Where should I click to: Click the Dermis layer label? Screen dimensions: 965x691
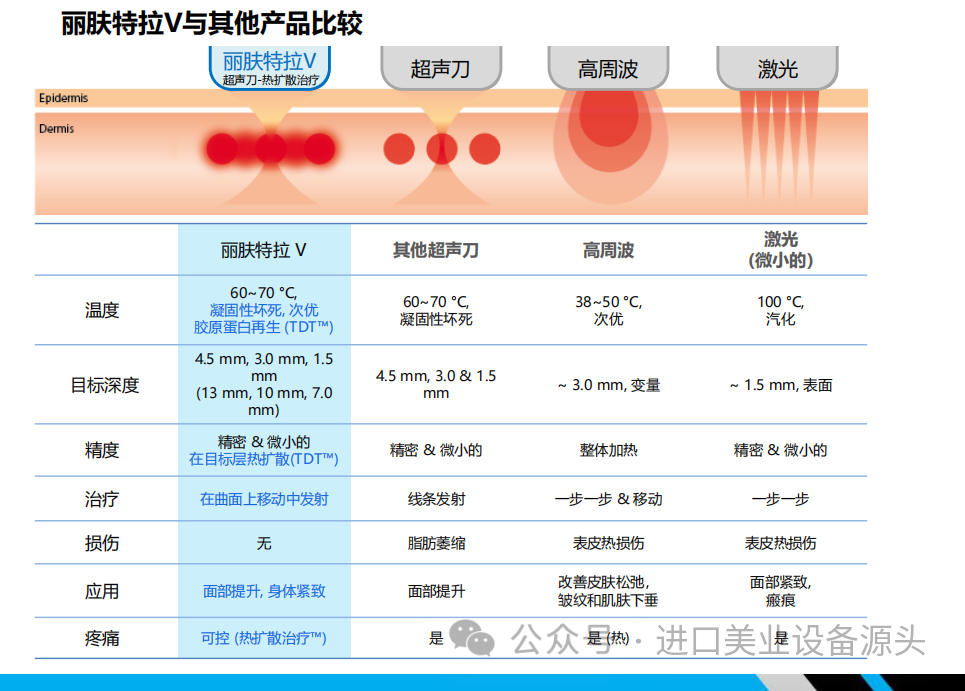pyautogui.click(x=56, y=128)
